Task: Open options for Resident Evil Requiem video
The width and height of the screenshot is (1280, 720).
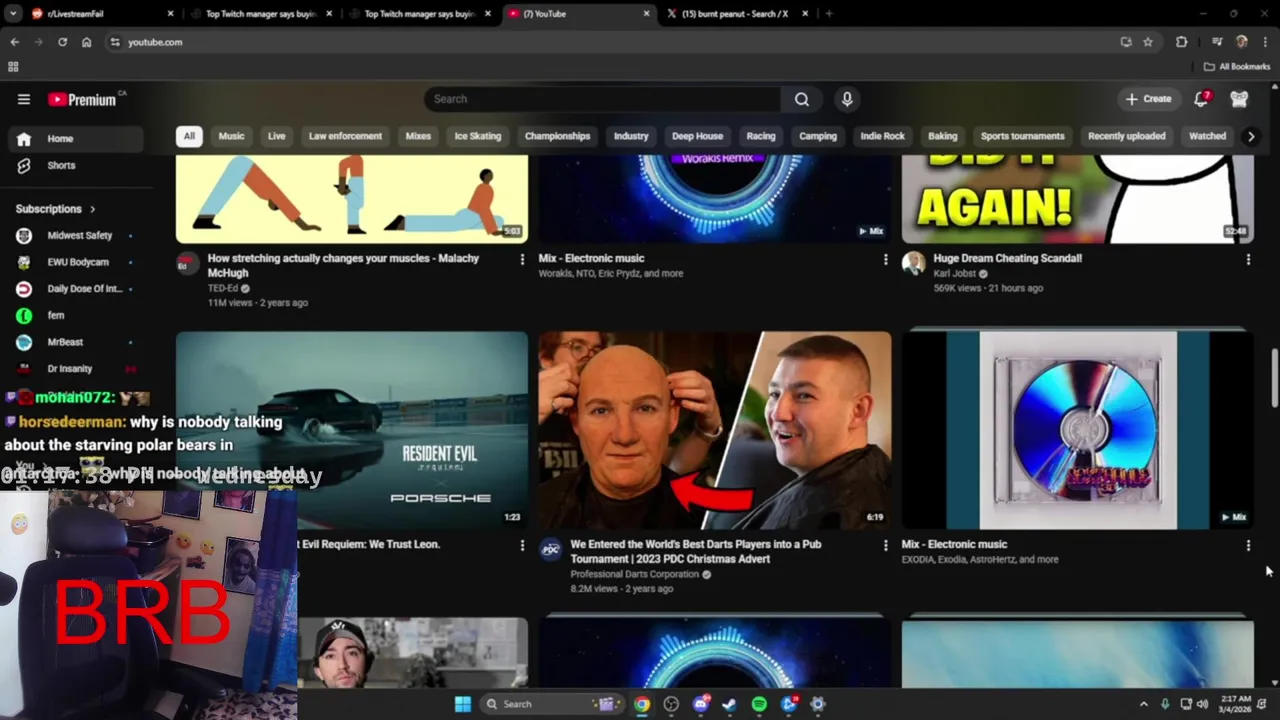Action: click(x=521, y=545)
